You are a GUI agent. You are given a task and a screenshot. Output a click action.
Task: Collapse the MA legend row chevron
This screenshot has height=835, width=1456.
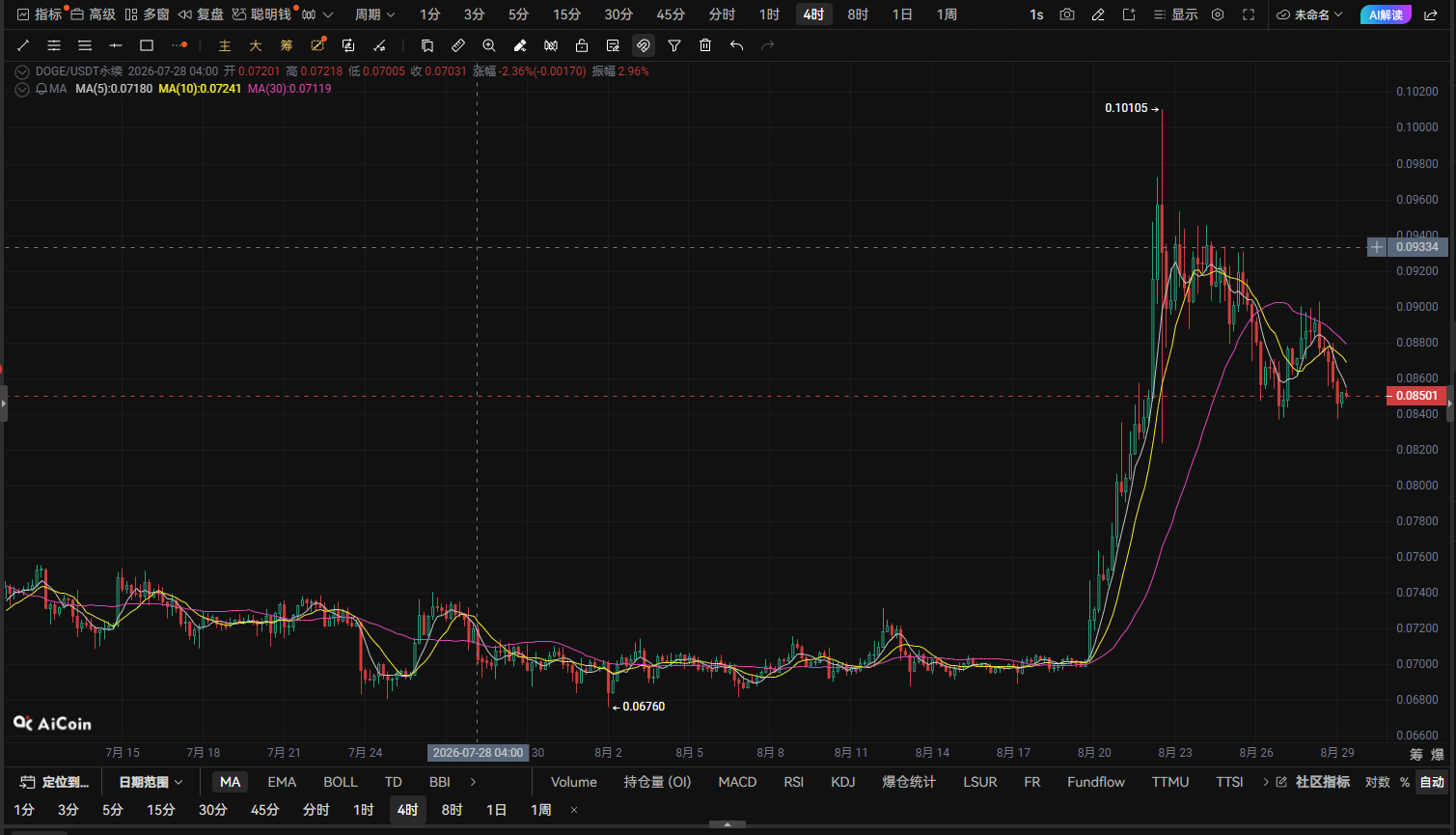tap(22, 89)
